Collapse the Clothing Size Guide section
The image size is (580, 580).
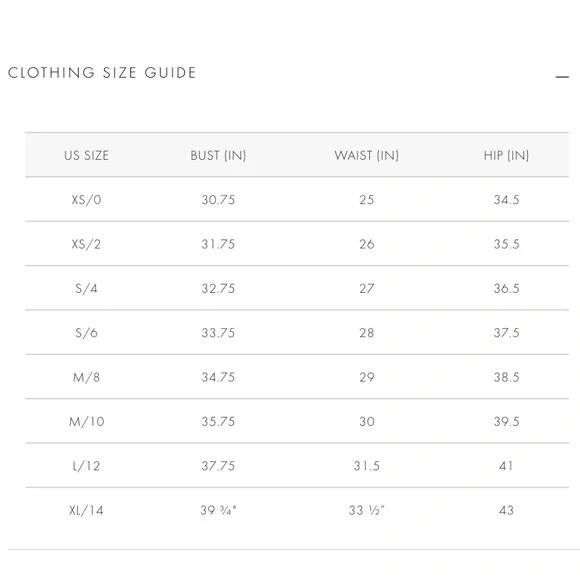(562, 77)
